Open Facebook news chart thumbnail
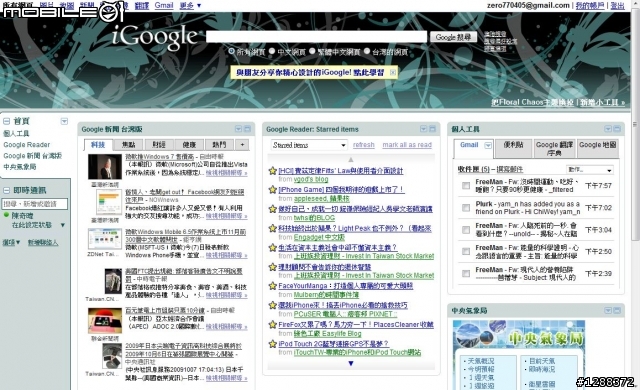Screen dimensions: 640x390 pyautogui.click(x=109, y=202)
